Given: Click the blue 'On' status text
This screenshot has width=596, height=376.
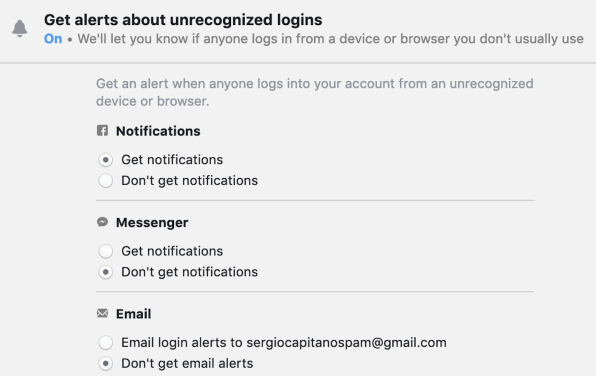Looking at the screenshot, I should point(53,39).
